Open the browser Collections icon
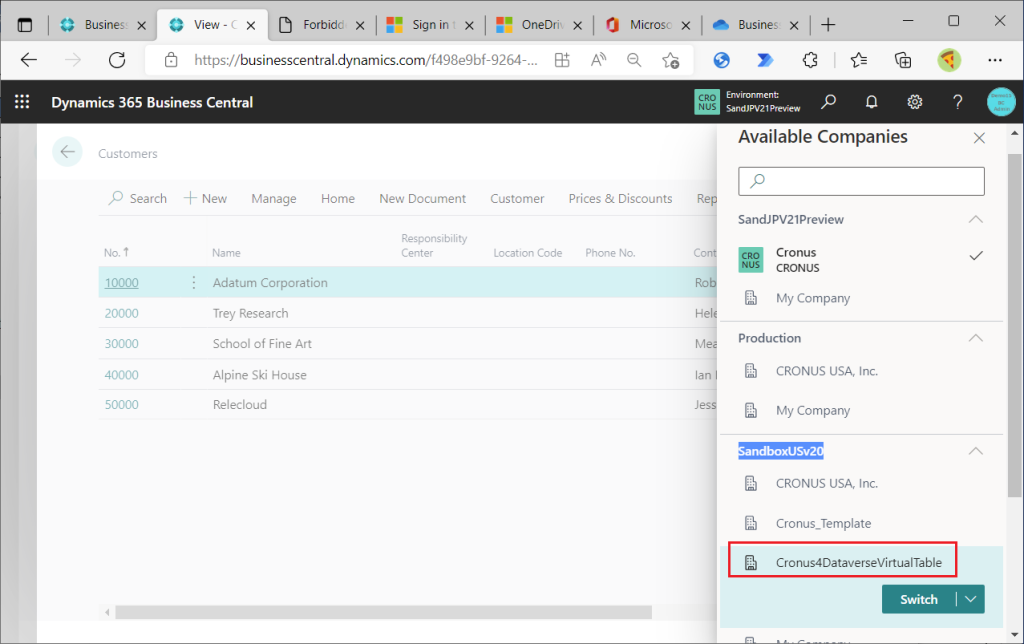Viewport: 1024px width, 644px height. (903, 60)
